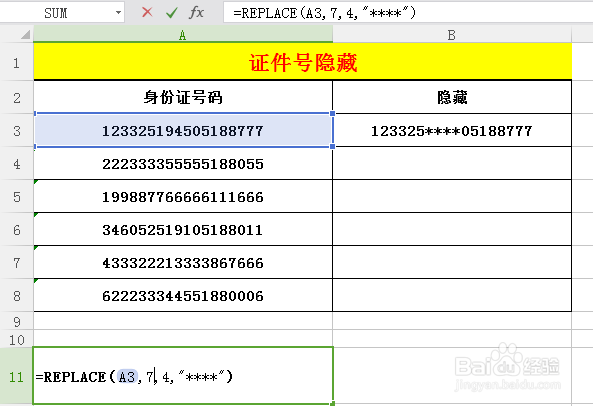Screen dimensions: 593x406
Task: Select the column A header
Action: 183,35
